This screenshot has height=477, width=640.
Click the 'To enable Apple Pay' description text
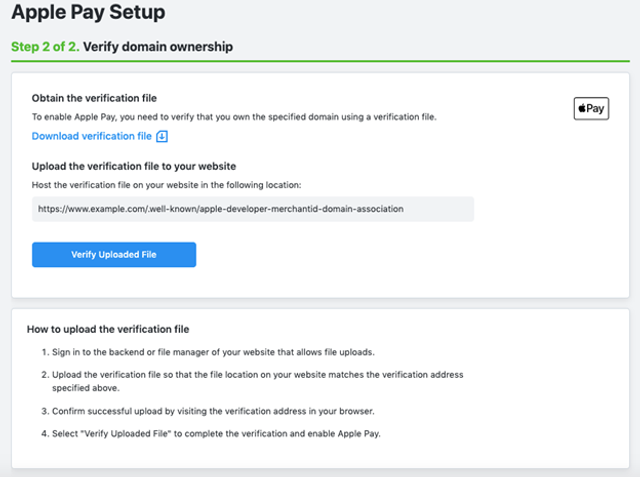tap(234, 117)
